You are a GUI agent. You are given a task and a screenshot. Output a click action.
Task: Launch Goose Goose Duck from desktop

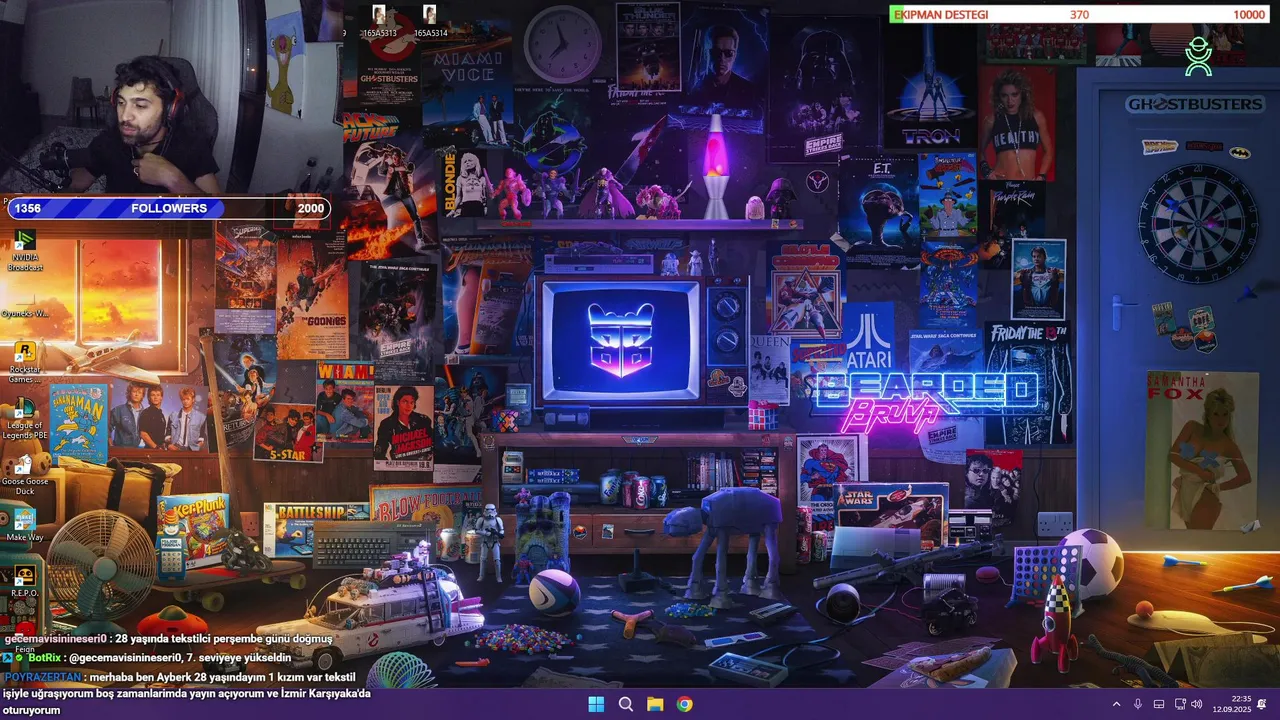click(25, 476)
